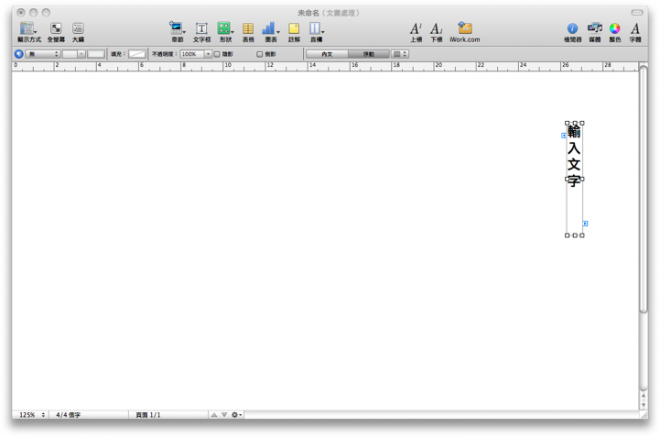660x437 pixels.
Task: Open the 125% zoom level dropdown
Action: pyautogui.click(x=30, y=414)
